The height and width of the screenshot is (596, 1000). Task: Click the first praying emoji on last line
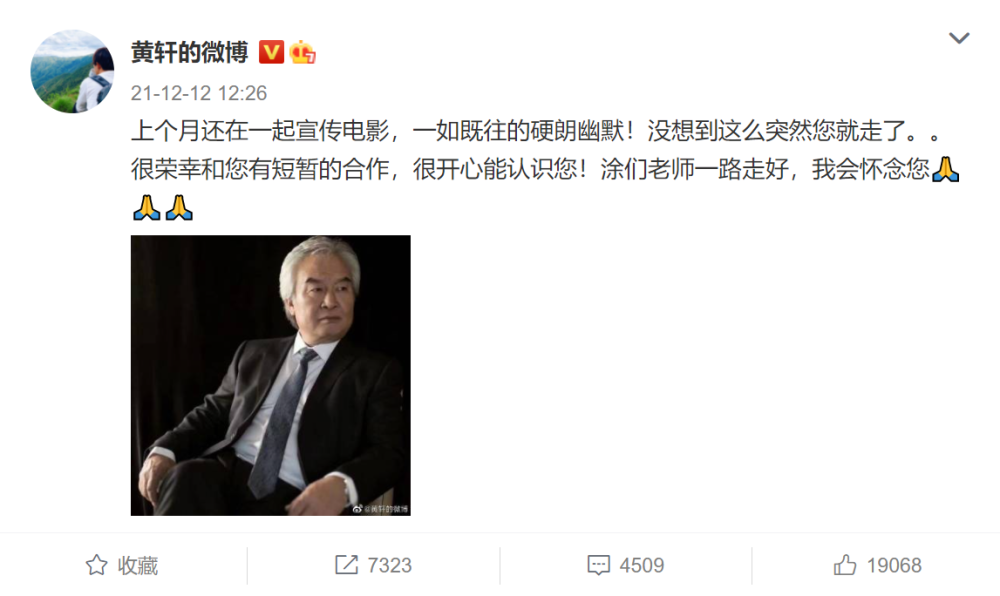(x=147, y=208)
